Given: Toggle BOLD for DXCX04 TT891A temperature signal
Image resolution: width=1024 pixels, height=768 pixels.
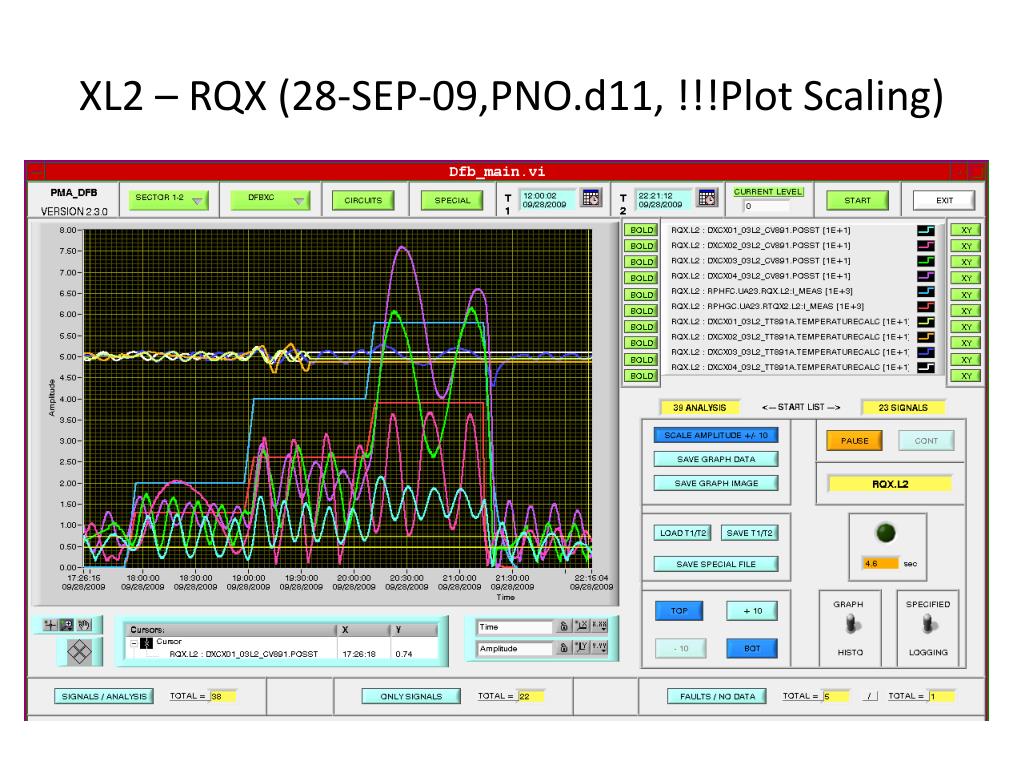Looking at the screenshot, I should coord(641,376).
